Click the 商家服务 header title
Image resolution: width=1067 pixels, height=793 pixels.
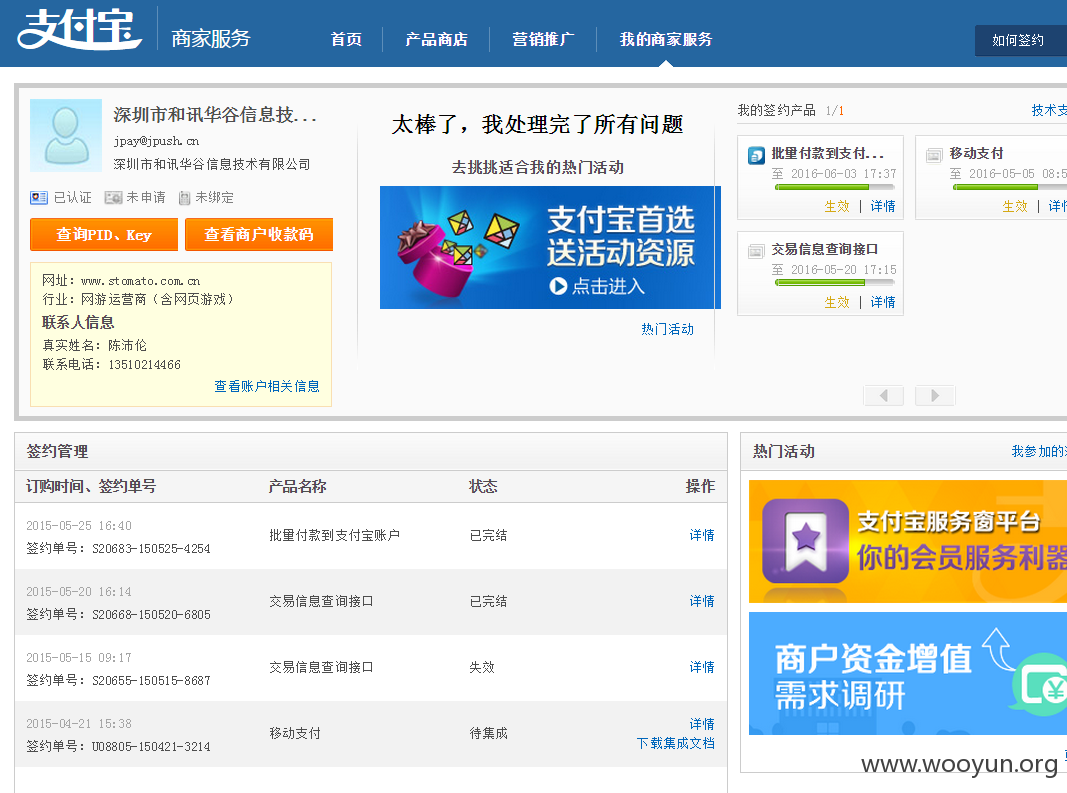click(211, 38)
